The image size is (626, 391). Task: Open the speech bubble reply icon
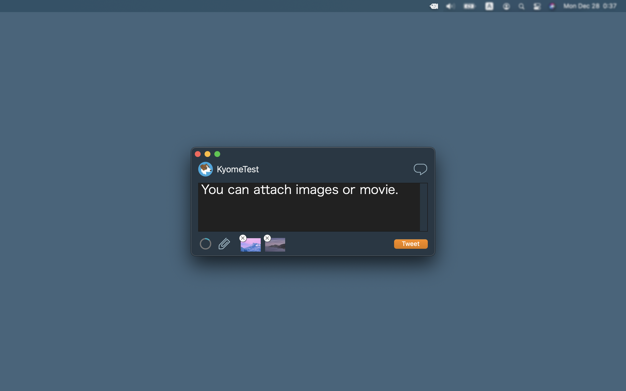coord(420,169)
